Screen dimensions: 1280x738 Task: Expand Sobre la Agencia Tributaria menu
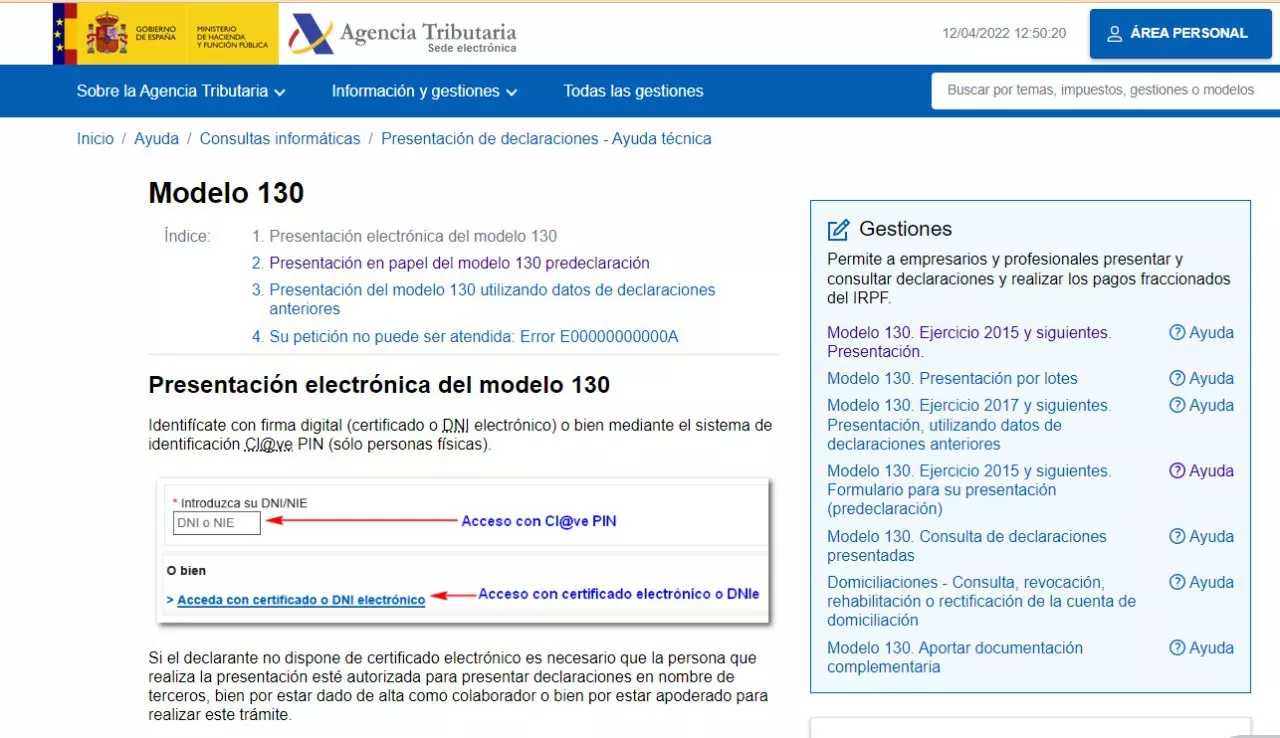pos(181,91)
